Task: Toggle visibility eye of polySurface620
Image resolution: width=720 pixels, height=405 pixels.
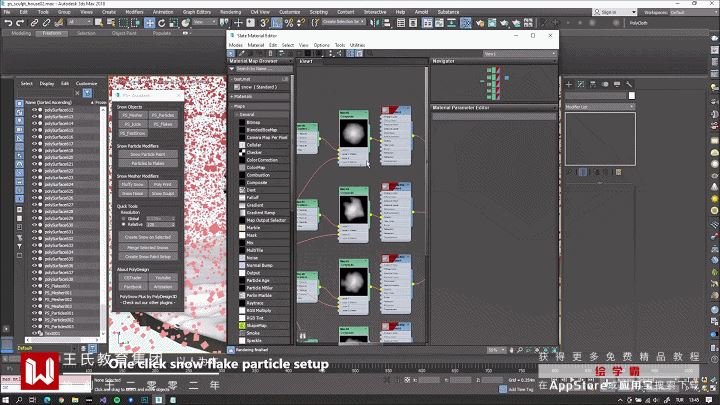Action: pos(34,157)
